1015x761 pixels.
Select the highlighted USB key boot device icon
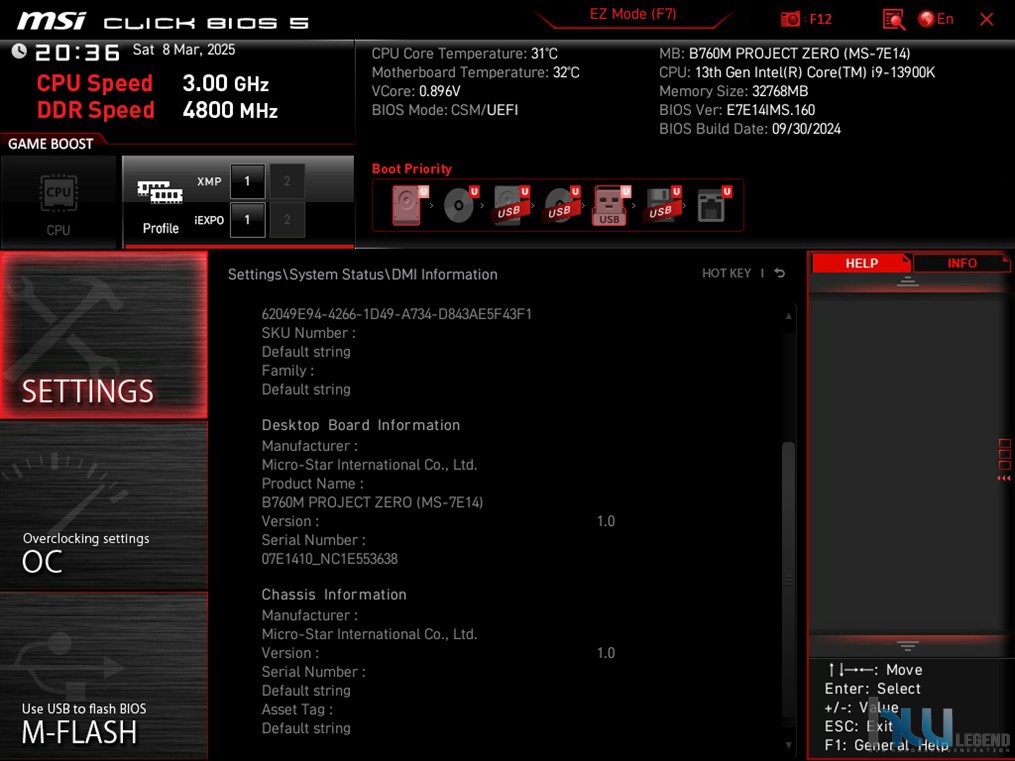(611, 205)
